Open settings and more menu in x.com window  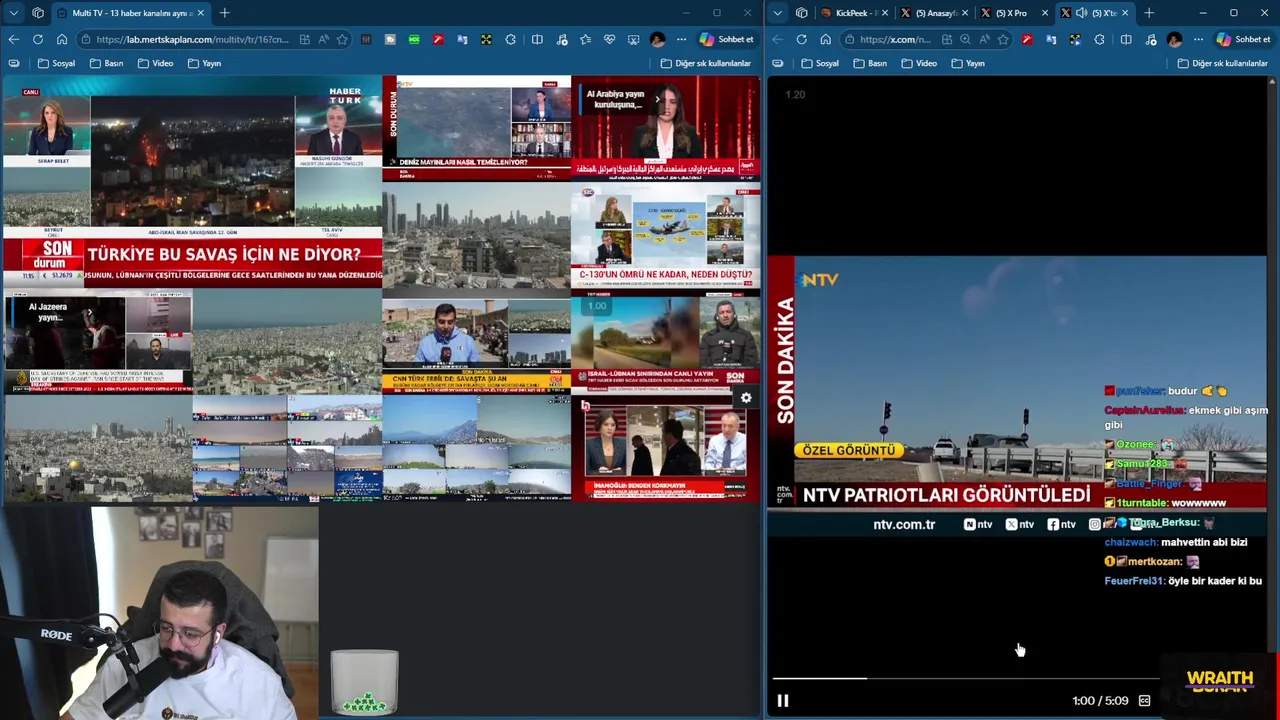(1198, 39)
